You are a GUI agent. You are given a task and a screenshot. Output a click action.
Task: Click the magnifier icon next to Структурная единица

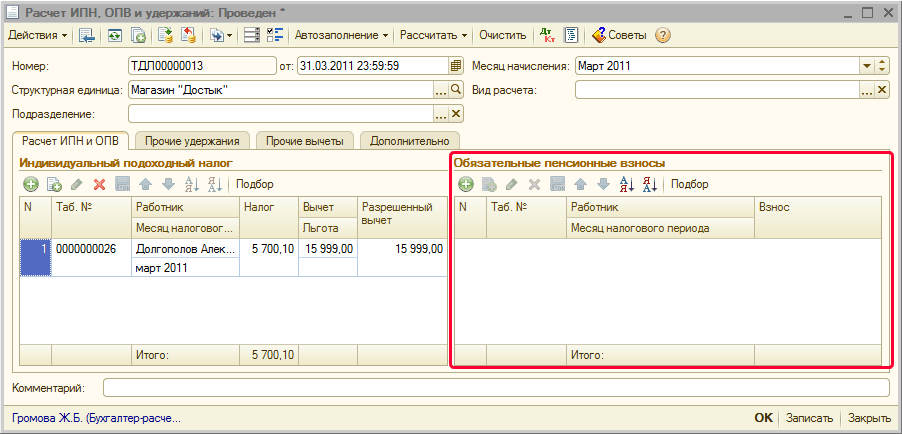pos(457,90)
